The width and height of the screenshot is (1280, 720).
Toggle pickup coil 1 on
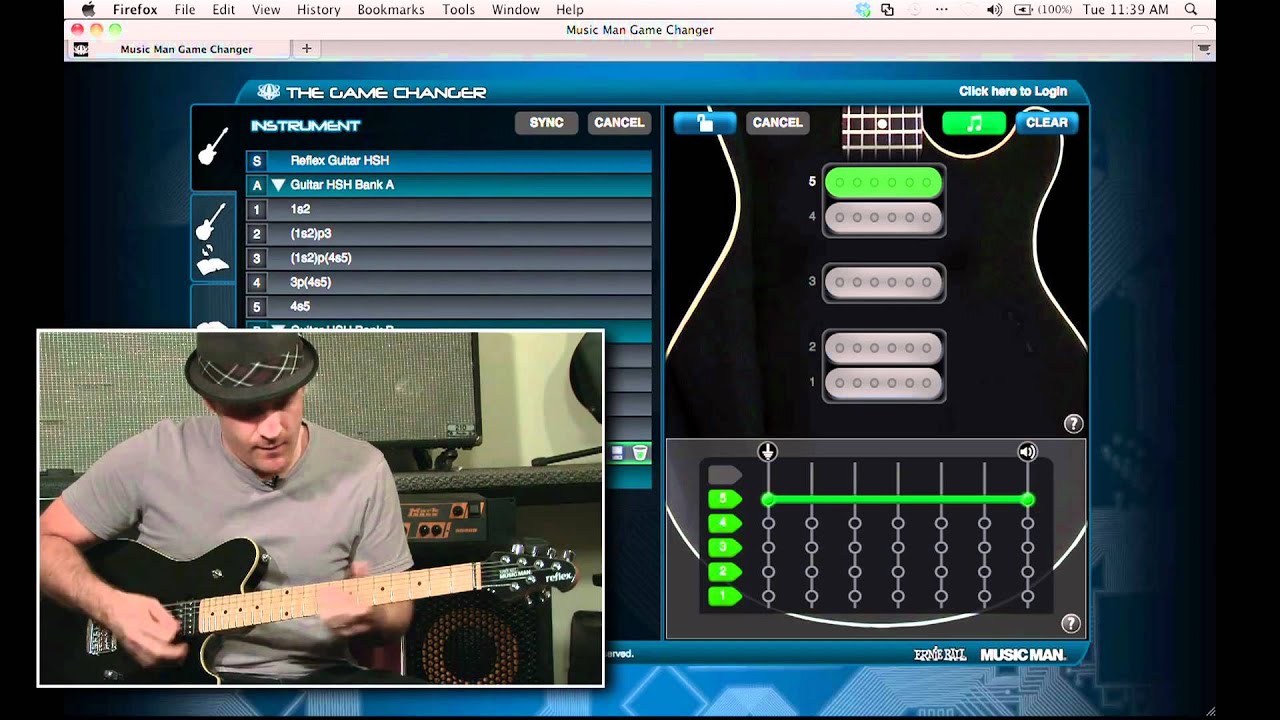884,383
